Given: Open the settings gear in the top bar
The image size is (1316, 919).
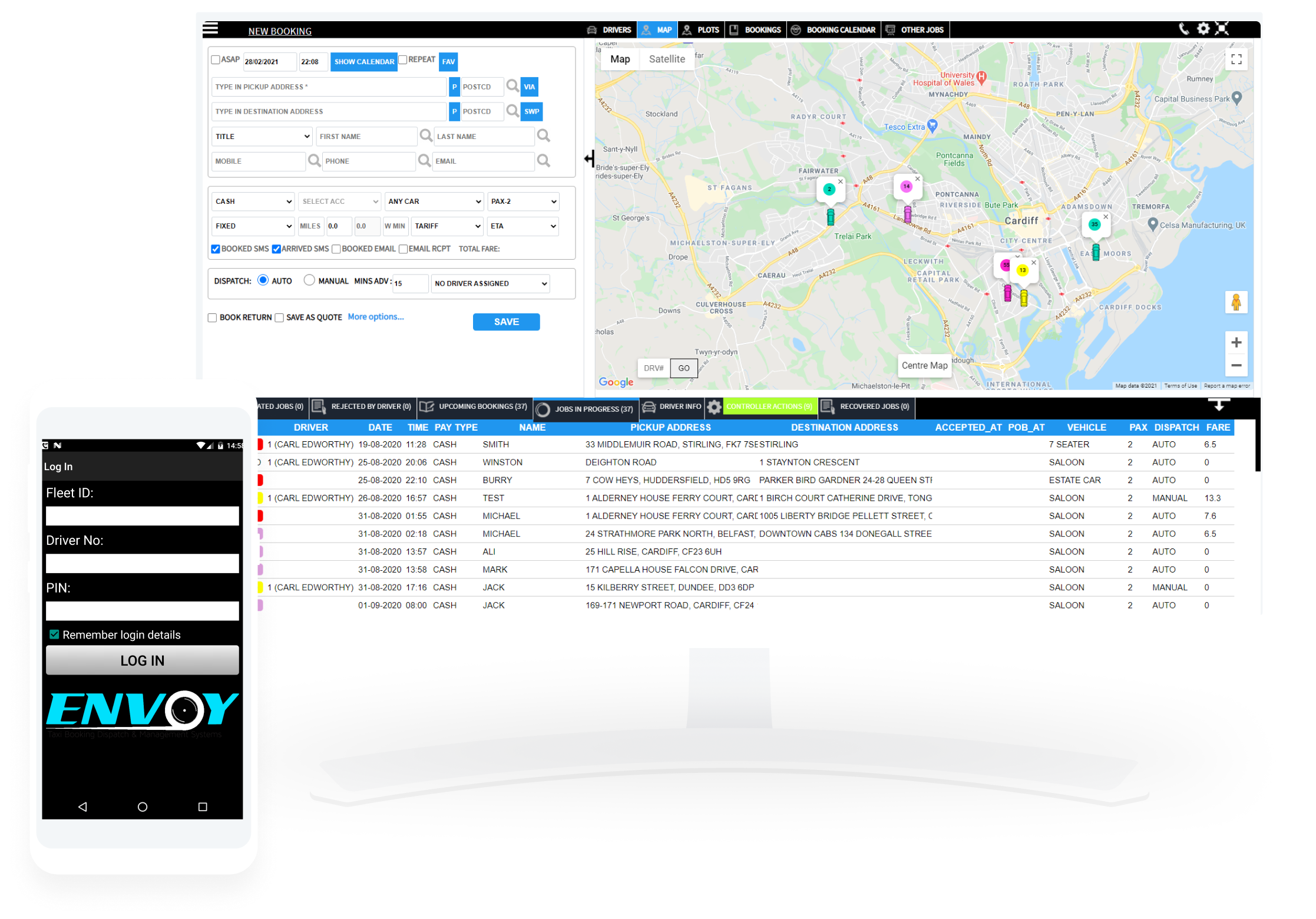Looking at the screenshot, I should 1203,28.
